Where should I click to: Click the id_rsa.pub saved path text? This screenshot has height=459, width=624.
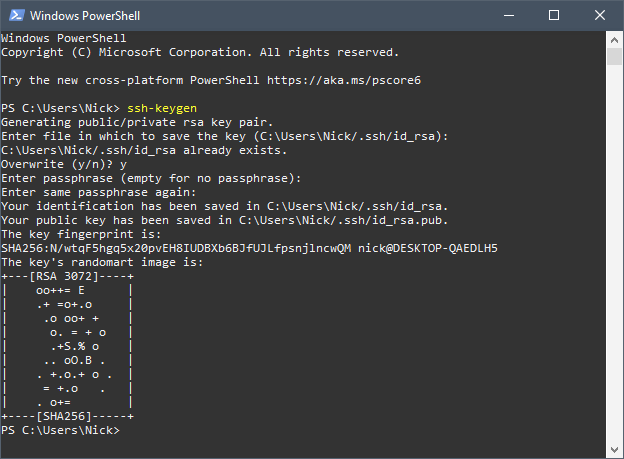click(x=343, y=220)
